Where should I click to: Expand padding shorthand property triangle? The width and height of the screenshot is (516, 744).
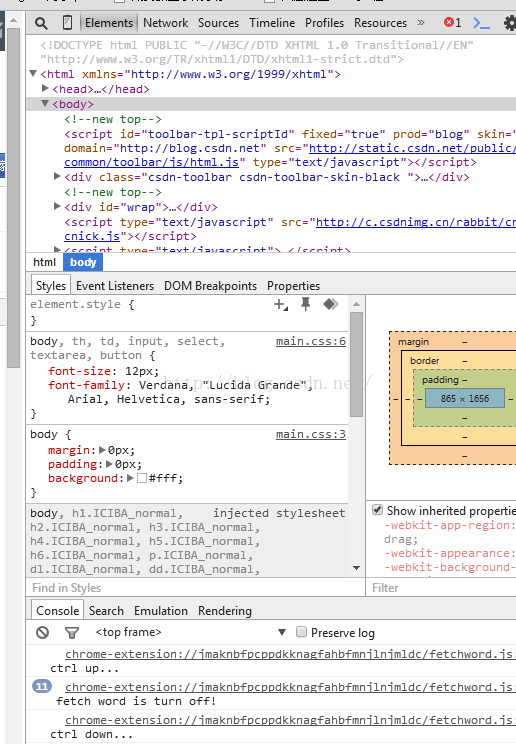(x=109, y=464)
